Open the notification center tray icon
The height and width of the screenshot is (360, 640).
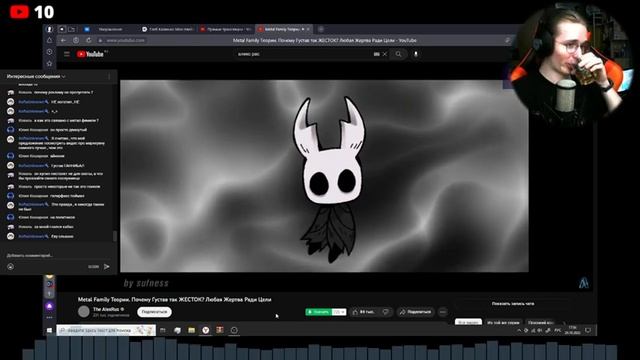coord(588,330)
